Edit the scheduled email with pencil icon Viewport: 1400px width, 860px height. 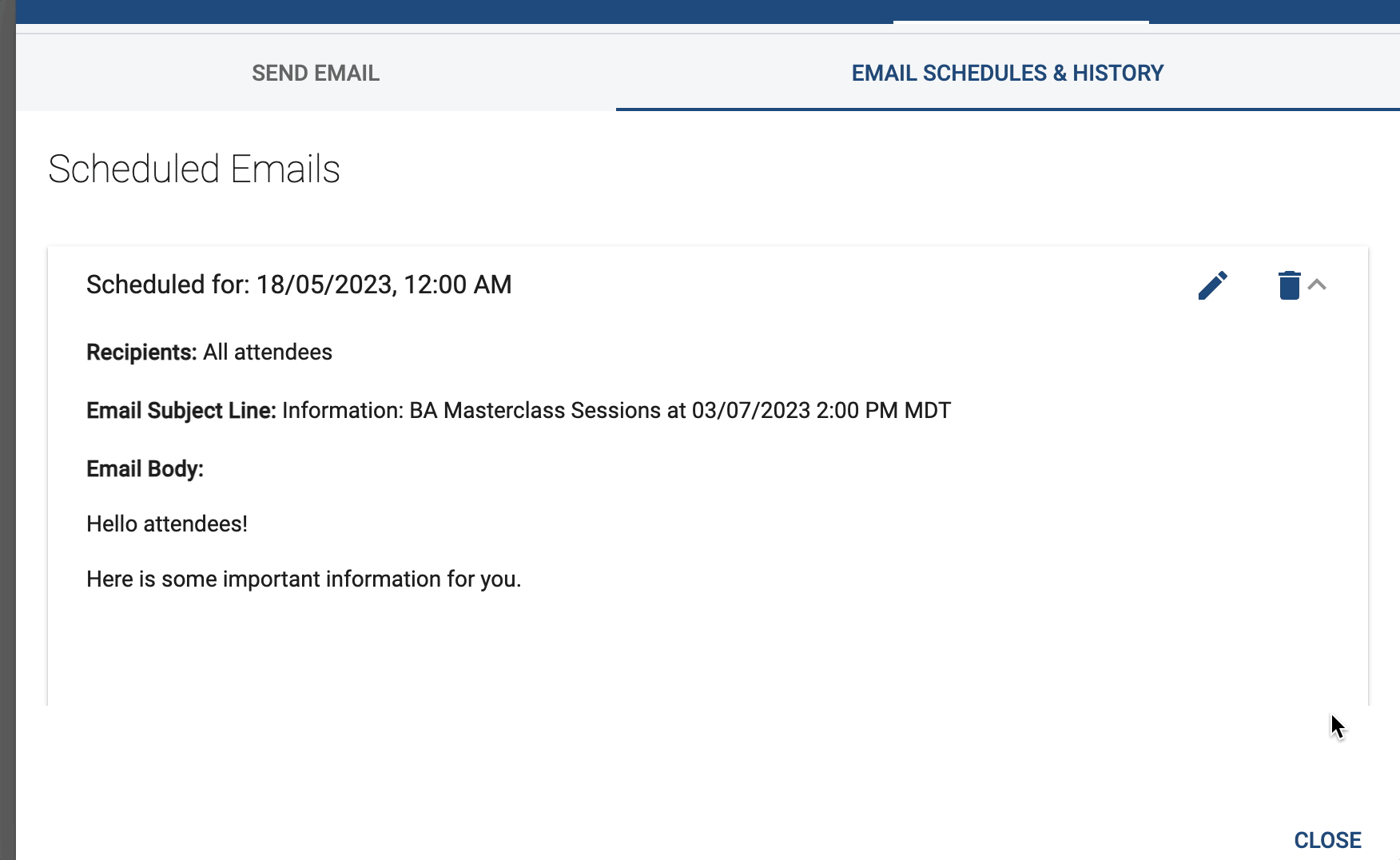[1212, 285]
